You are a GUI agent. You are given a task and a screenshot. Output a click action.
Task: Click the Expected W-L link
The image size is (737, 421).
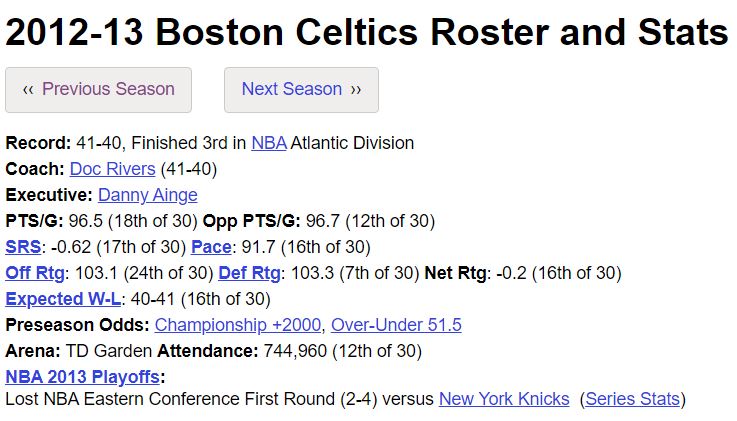click(x=63, y=299)
